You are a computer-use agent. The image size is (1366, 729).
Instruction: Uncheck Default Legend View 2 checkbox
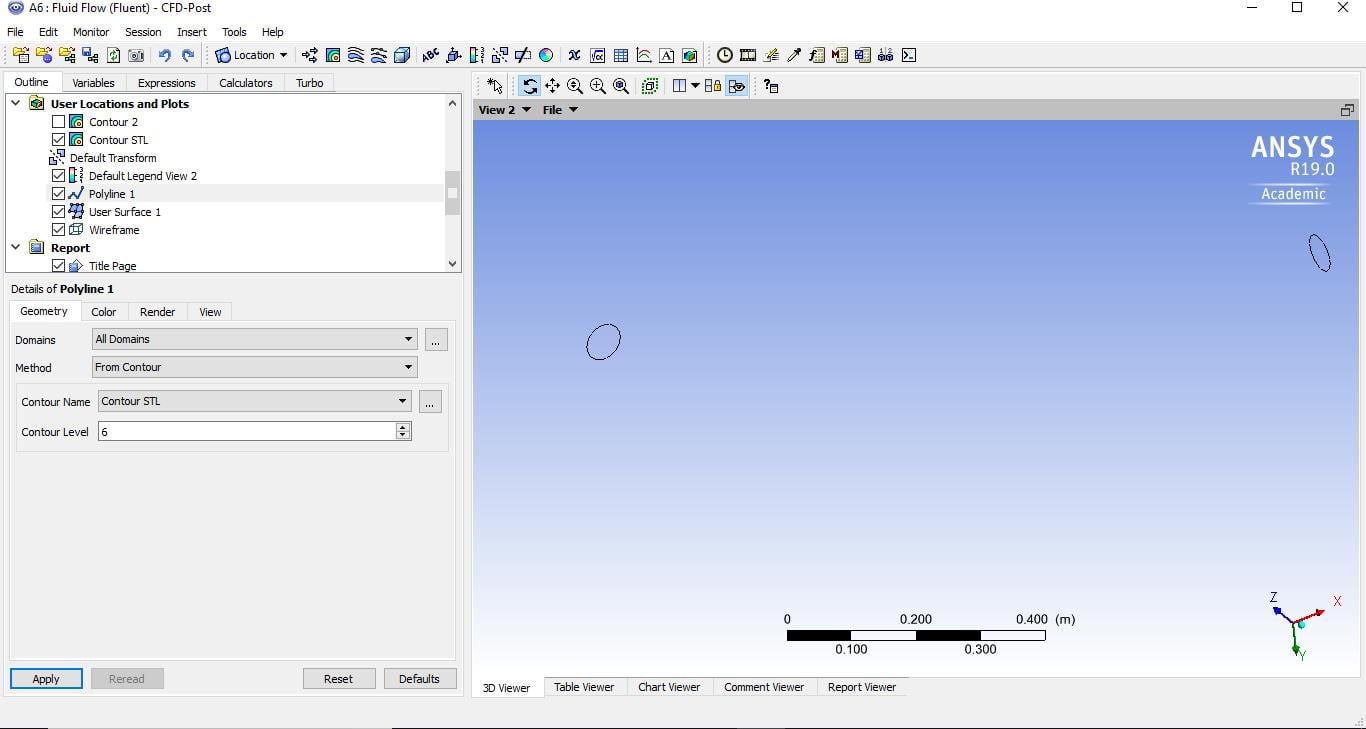click(58, 176)
